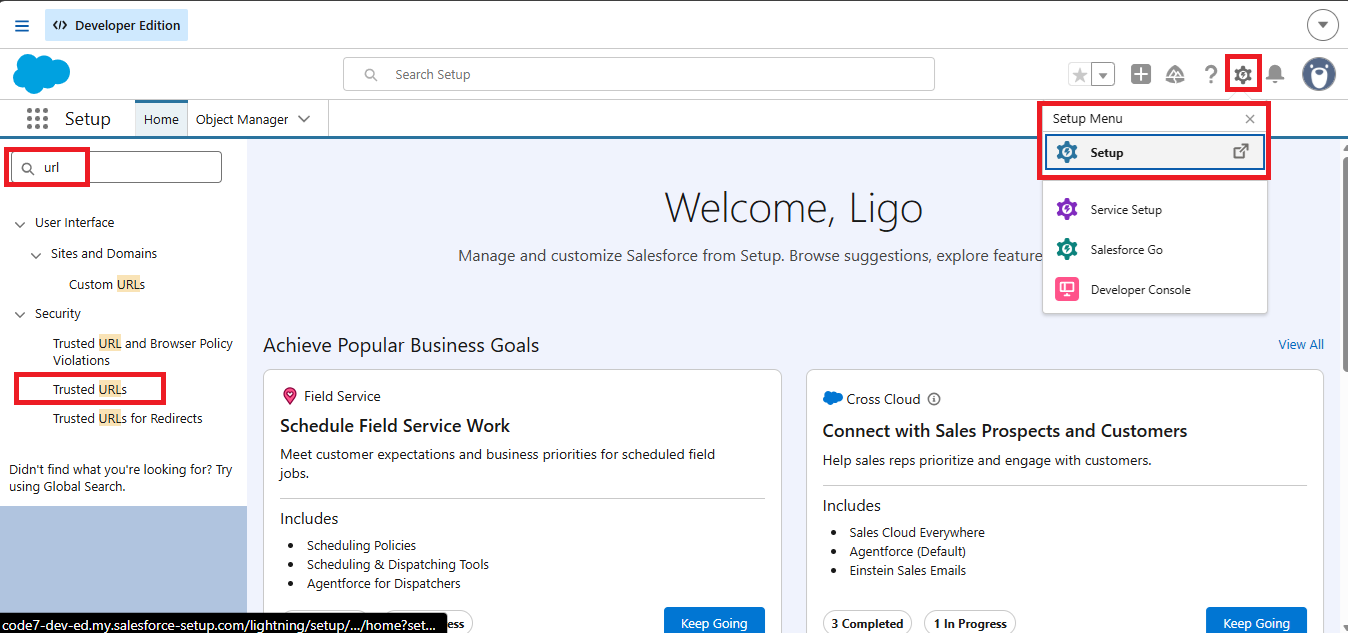Screen dimensions: 1348x633
Task: Click the Salesforce cloud logo
Action: tap(41, 74)
